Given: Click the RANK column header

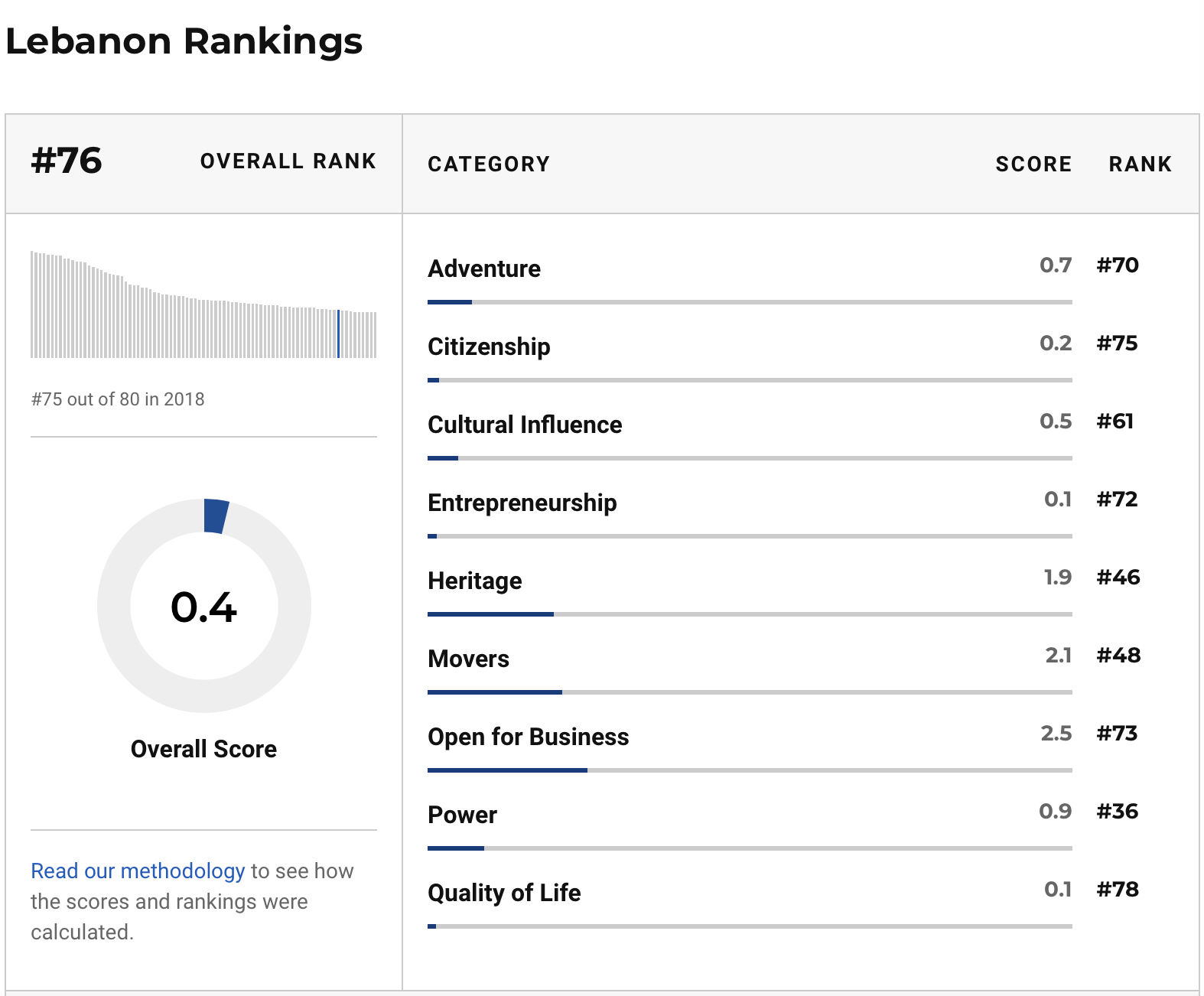Looking at the screenshot, I should point(1140,164).
